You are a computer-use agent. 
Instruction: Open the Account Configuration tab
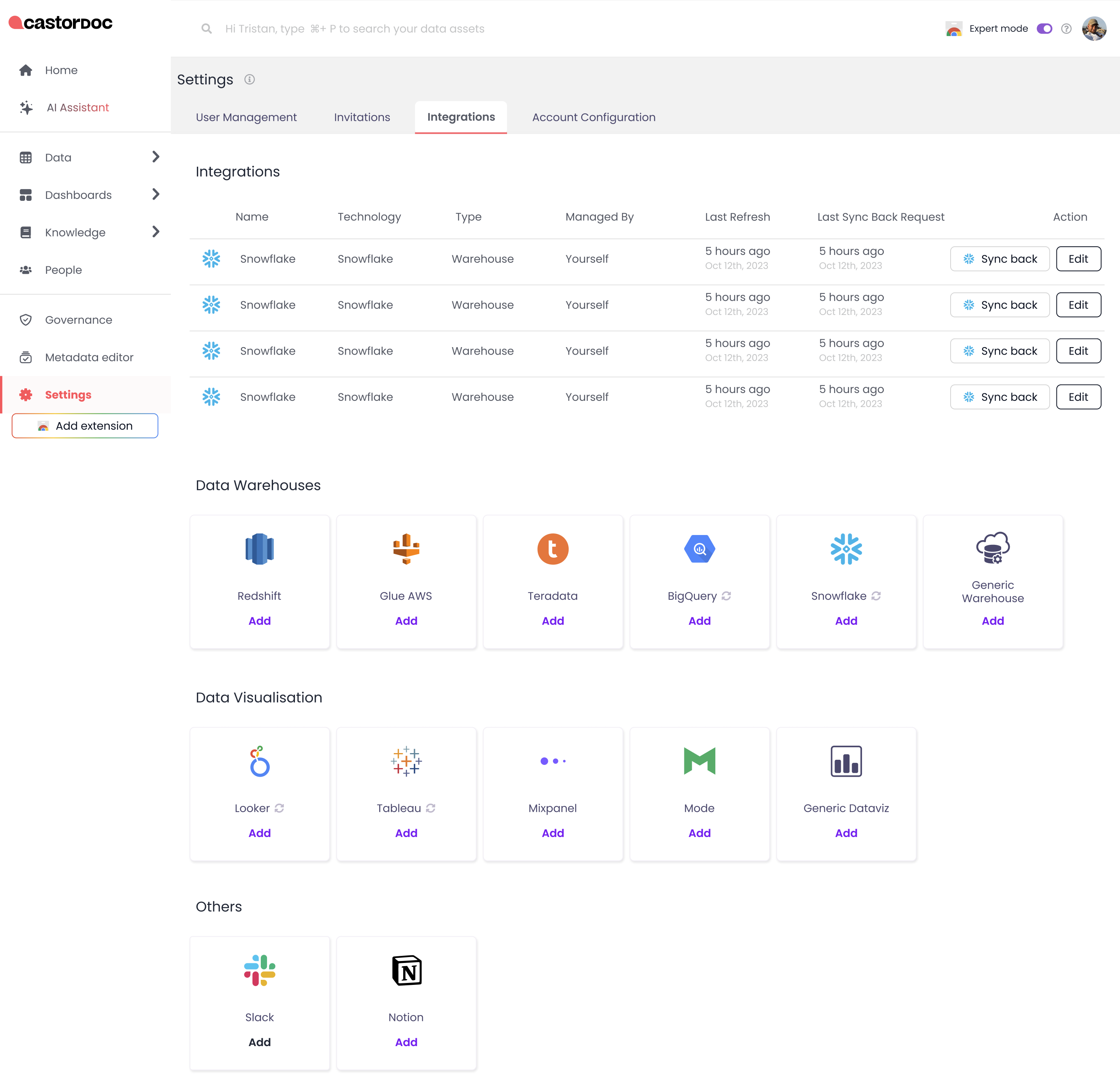(593, 117)
